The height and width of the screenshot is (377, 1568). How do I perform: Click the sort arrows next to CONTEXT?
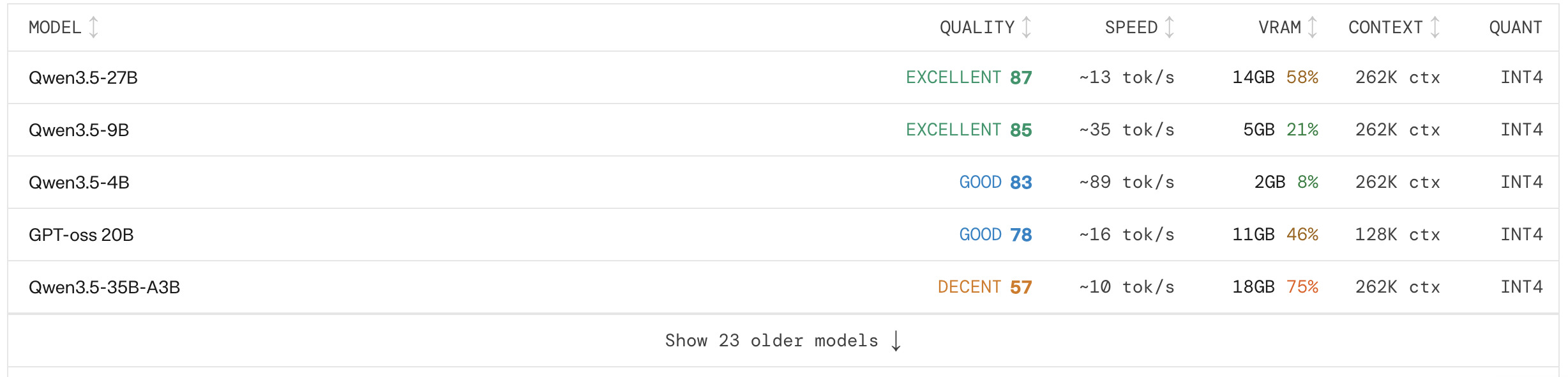pos(1435,27)
